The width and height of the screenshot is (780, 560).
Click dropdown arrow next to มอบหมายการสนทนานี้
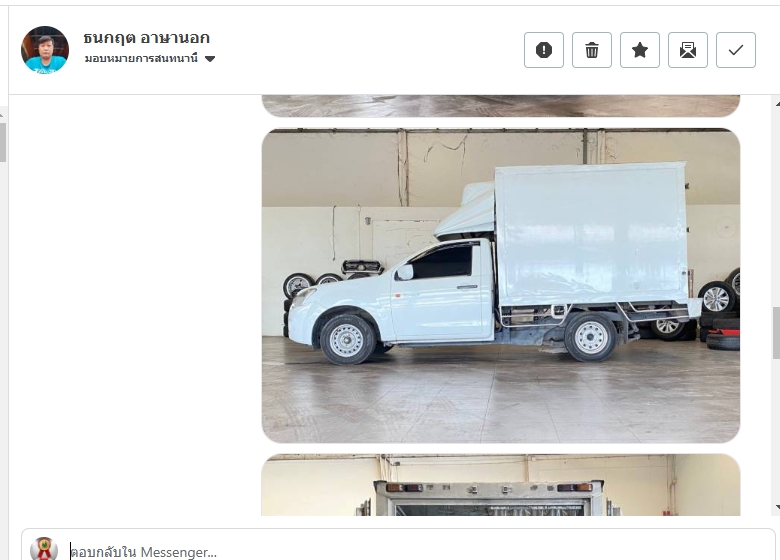coord(210,59)
